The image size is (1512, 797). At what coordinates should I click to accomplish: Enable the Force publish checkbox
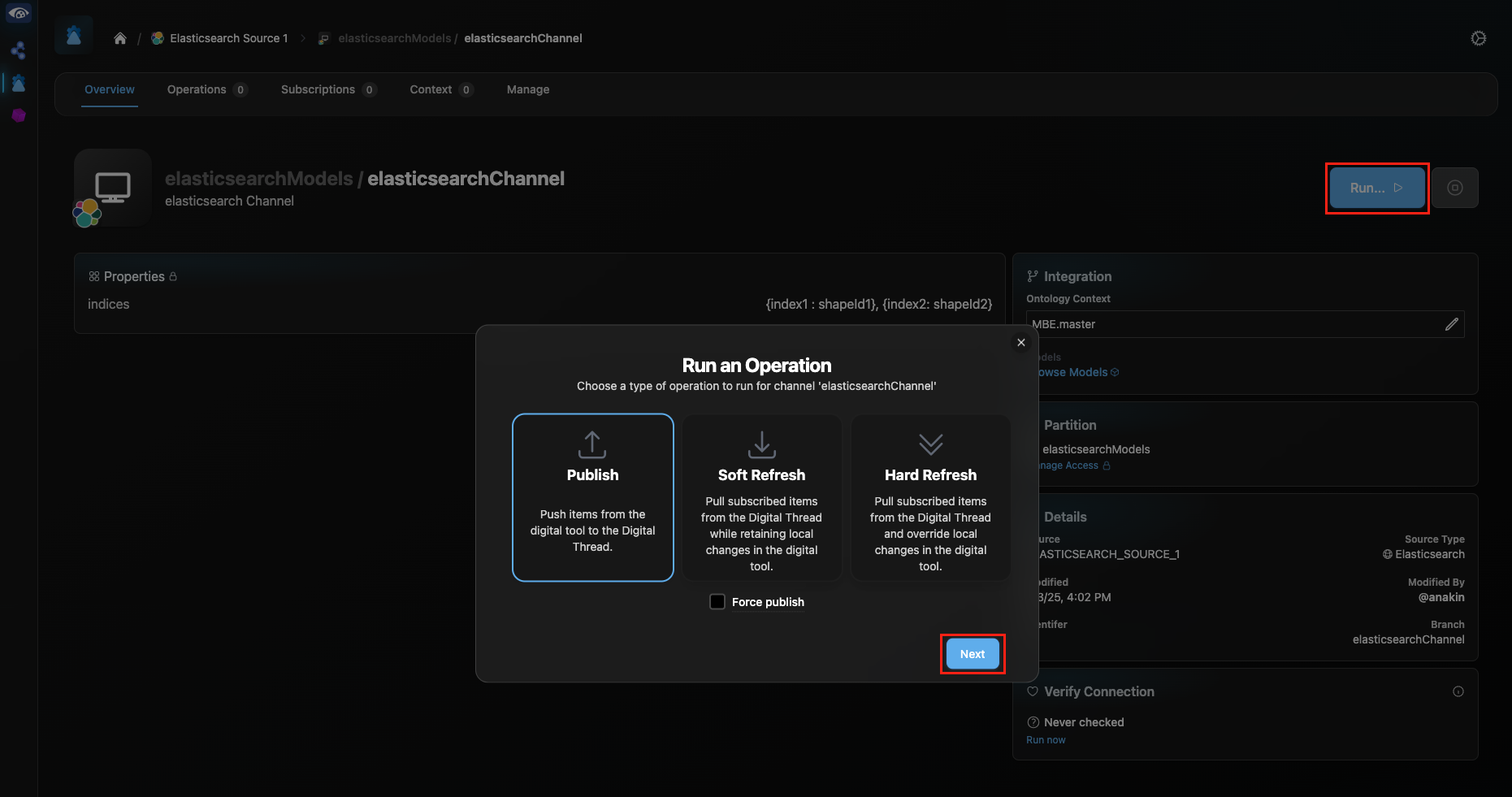pos(717,602)
